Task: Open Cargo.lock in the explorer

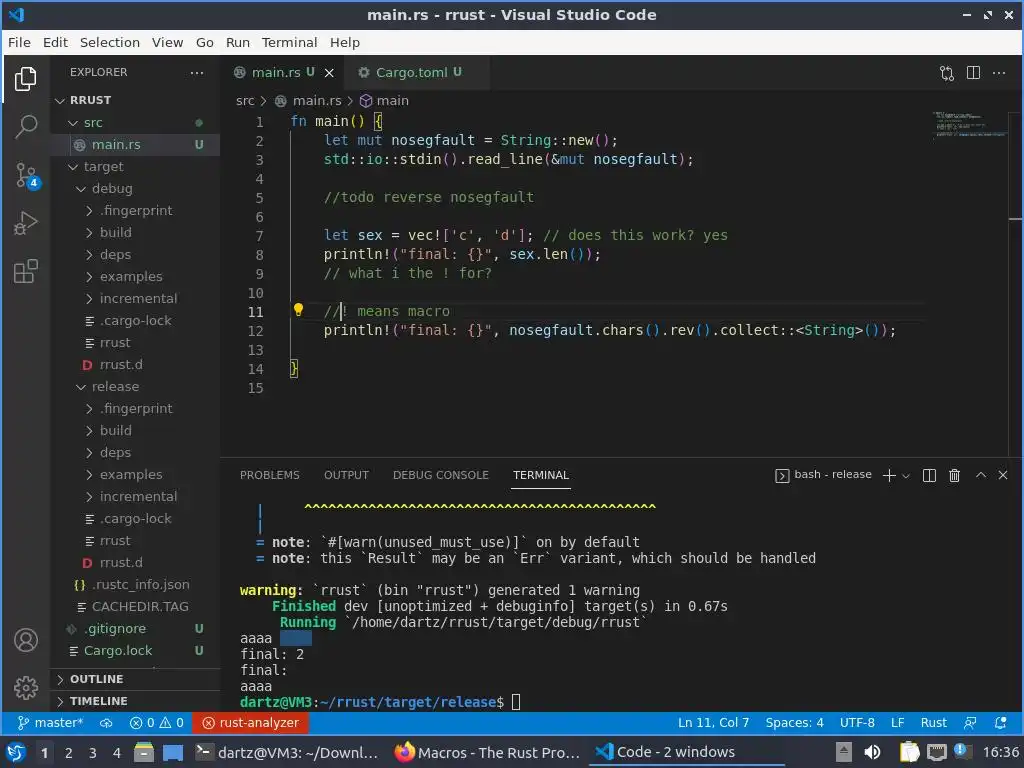Action: pos(135,651)
